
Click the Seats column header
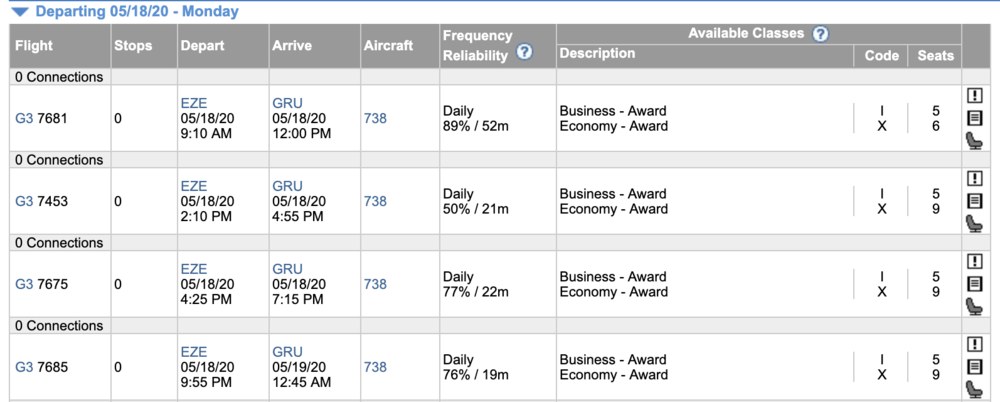tap(935, 56)
